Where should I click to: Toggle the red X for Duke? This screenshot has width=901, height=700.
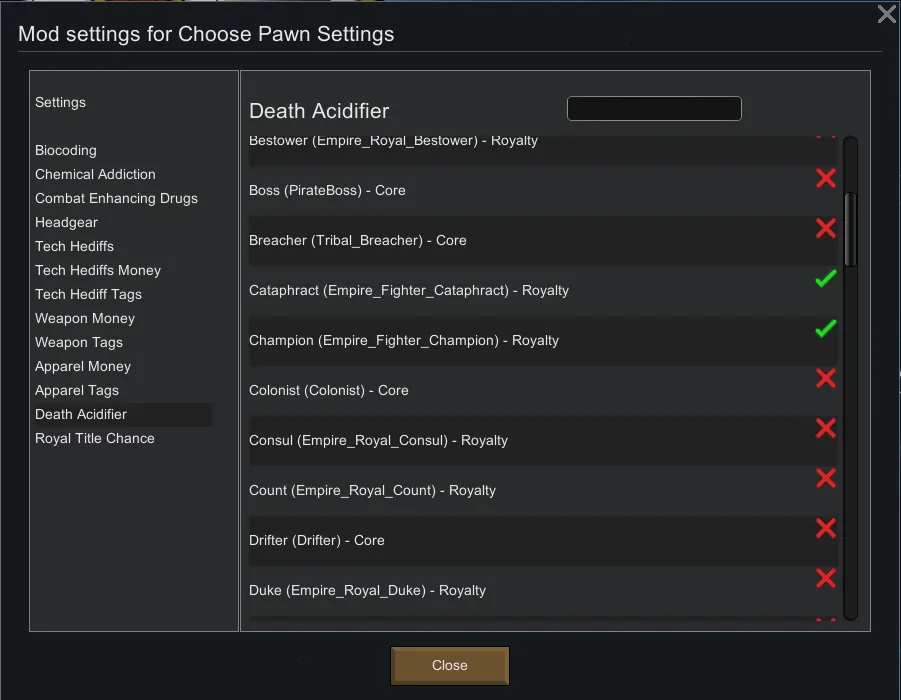(x=825, y=579)
